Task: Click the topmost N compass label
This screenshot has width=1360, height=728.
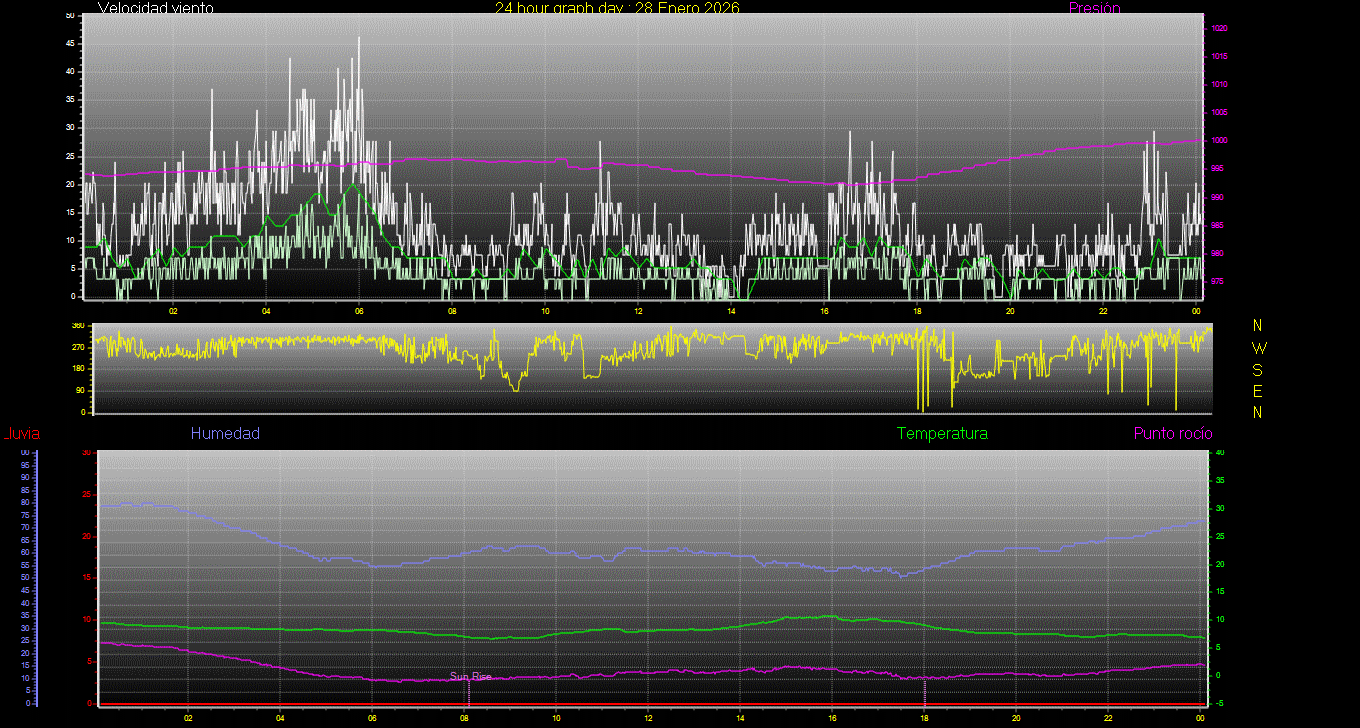Action: (1258, 326)
